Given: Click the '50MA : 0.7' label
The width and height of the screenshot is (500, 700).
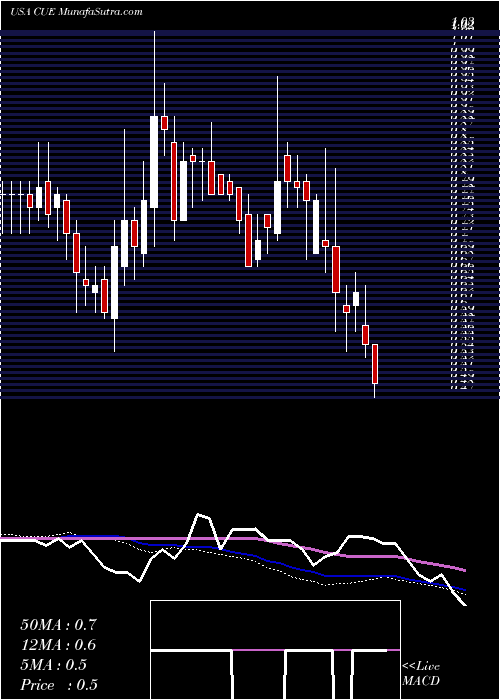Looking at the screenshot, I should tap(58, 625).
